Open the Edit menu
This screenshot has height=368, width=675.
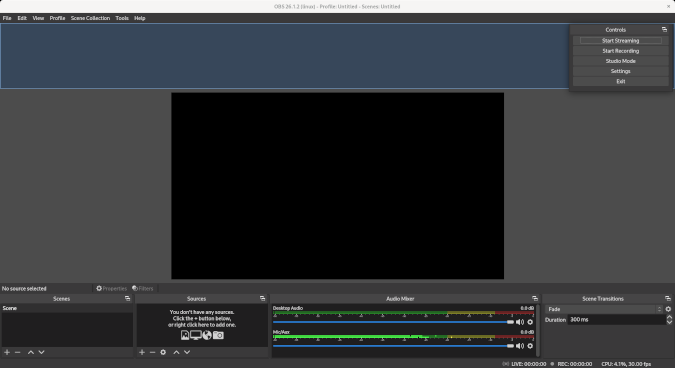(22, 18)
